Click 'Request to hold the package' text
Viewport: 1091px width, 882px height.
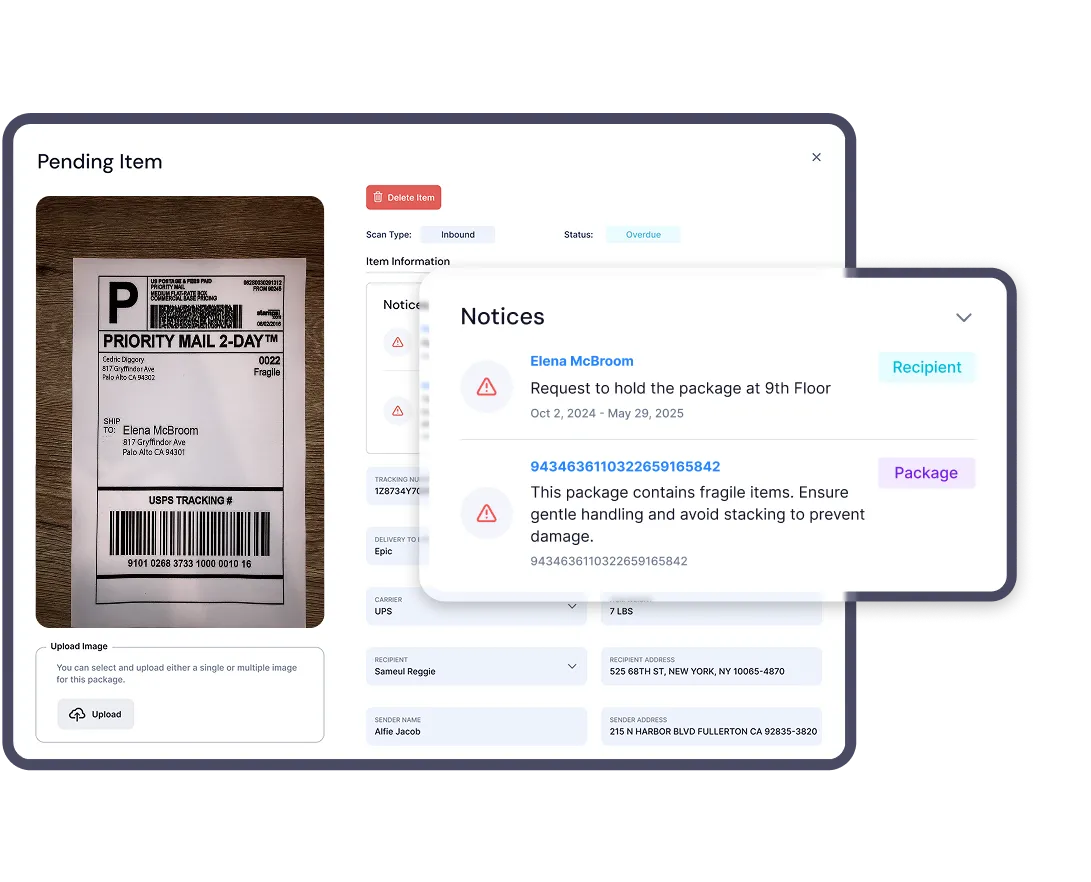(x=680, y=388)
